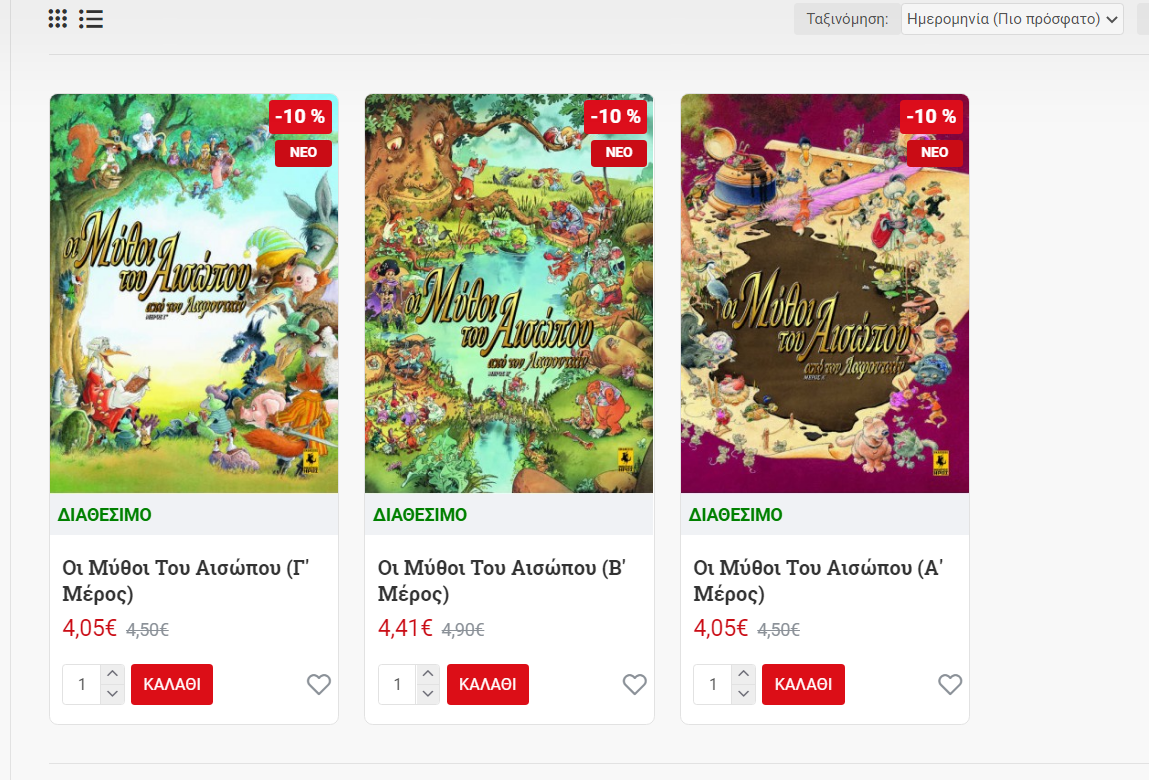Viewport: 1149px width, 780px height.
Task: Increase quantity for Α' Μέρος book
Action: click(x=743, y=674)
